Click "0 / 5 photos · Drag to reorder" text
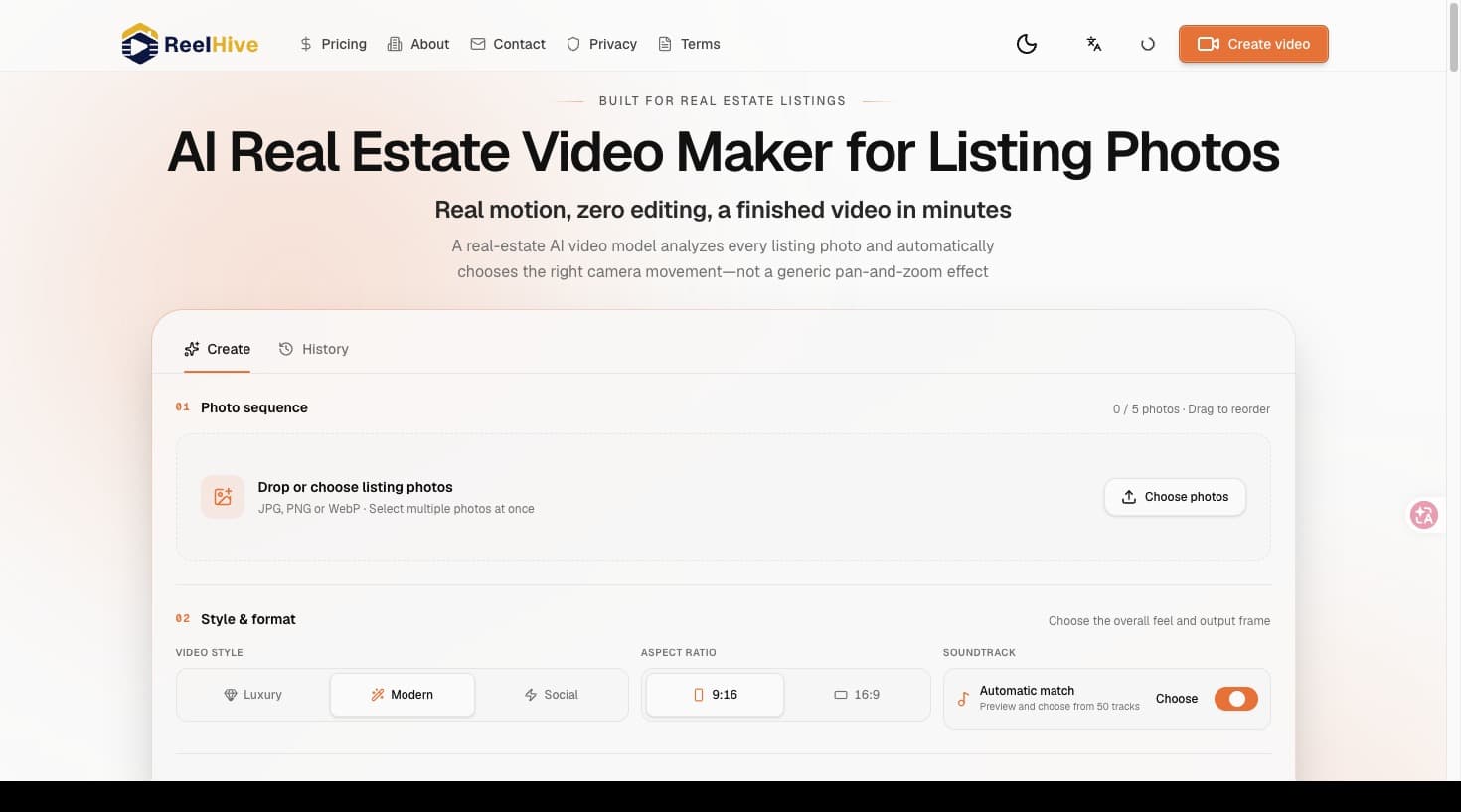The height and width of the screenshot is (812, 1461). [1192, 409]
